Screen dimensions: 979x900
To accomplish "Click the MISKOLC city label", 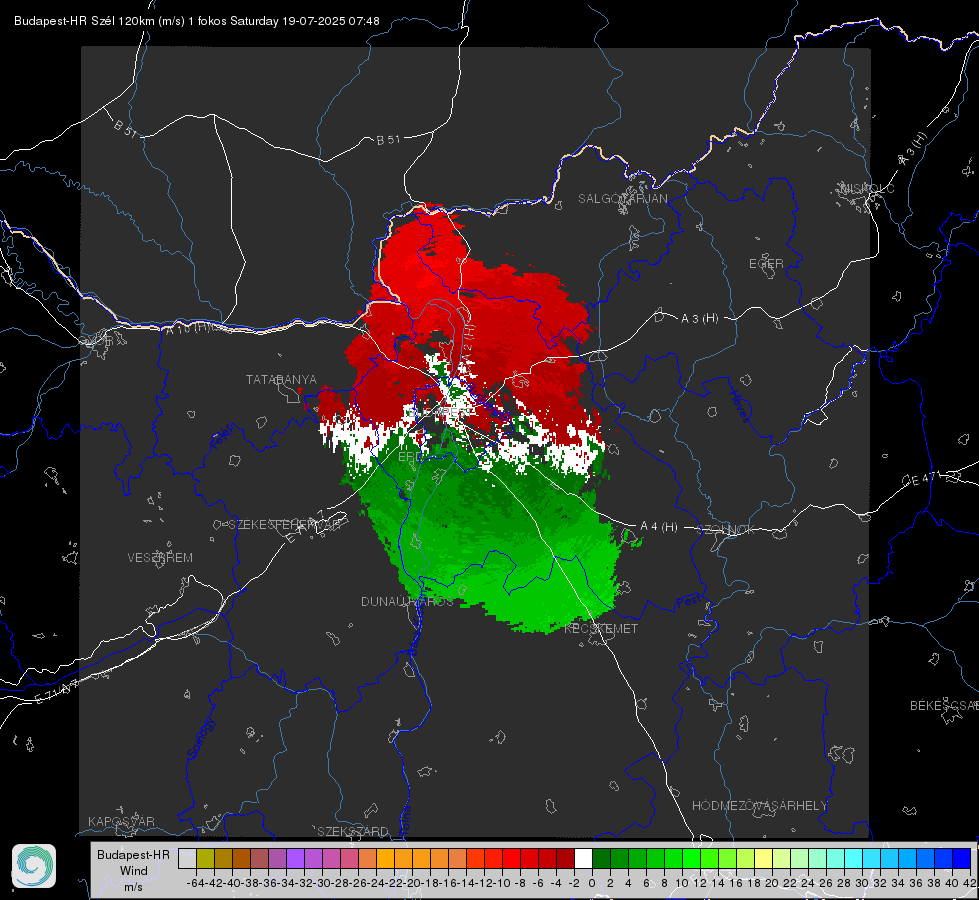I will point(867,188).
